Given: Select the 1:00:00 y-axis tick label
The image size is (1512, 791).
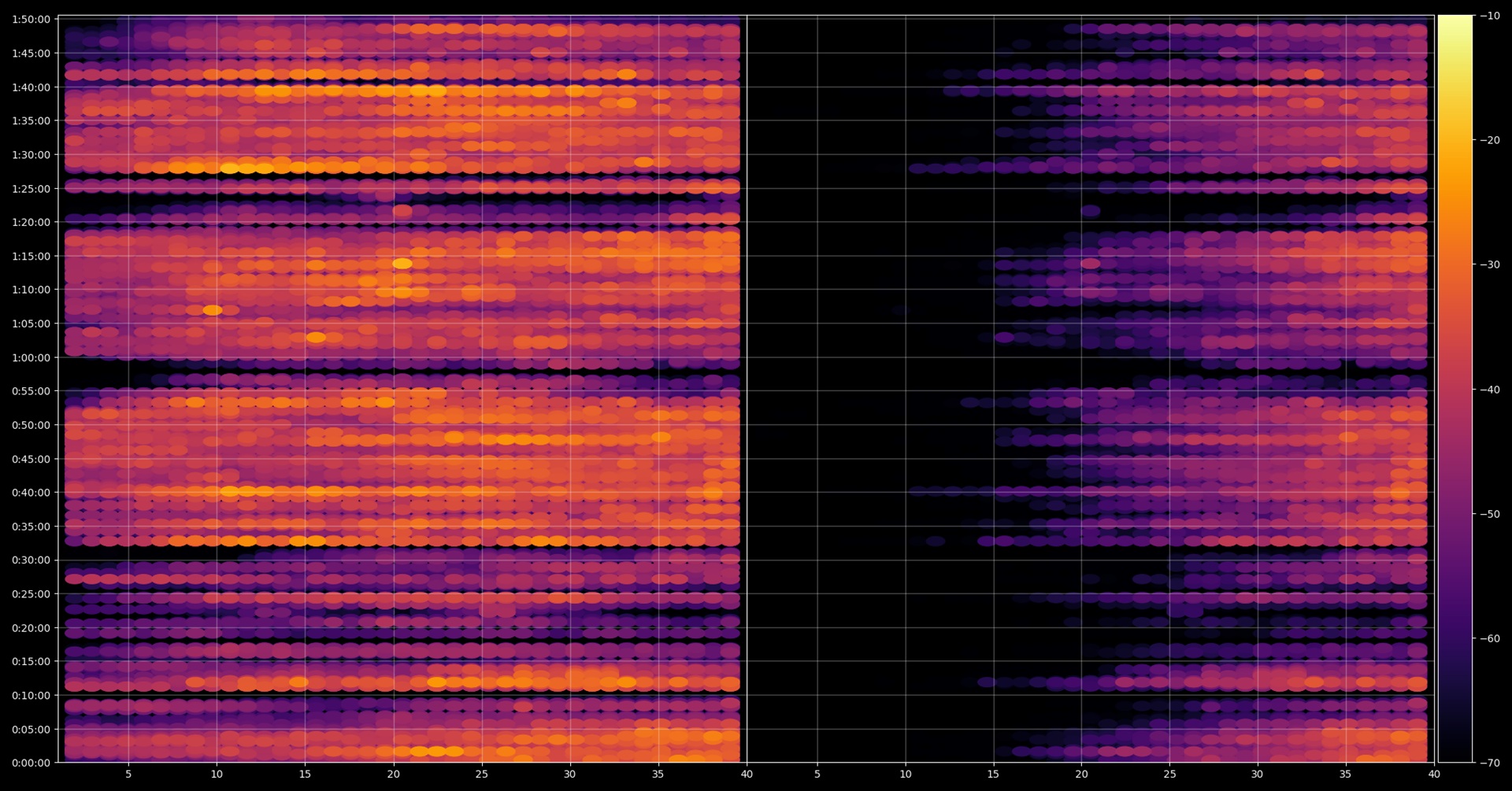Looking at the screenshot, I should click(31, 357).
